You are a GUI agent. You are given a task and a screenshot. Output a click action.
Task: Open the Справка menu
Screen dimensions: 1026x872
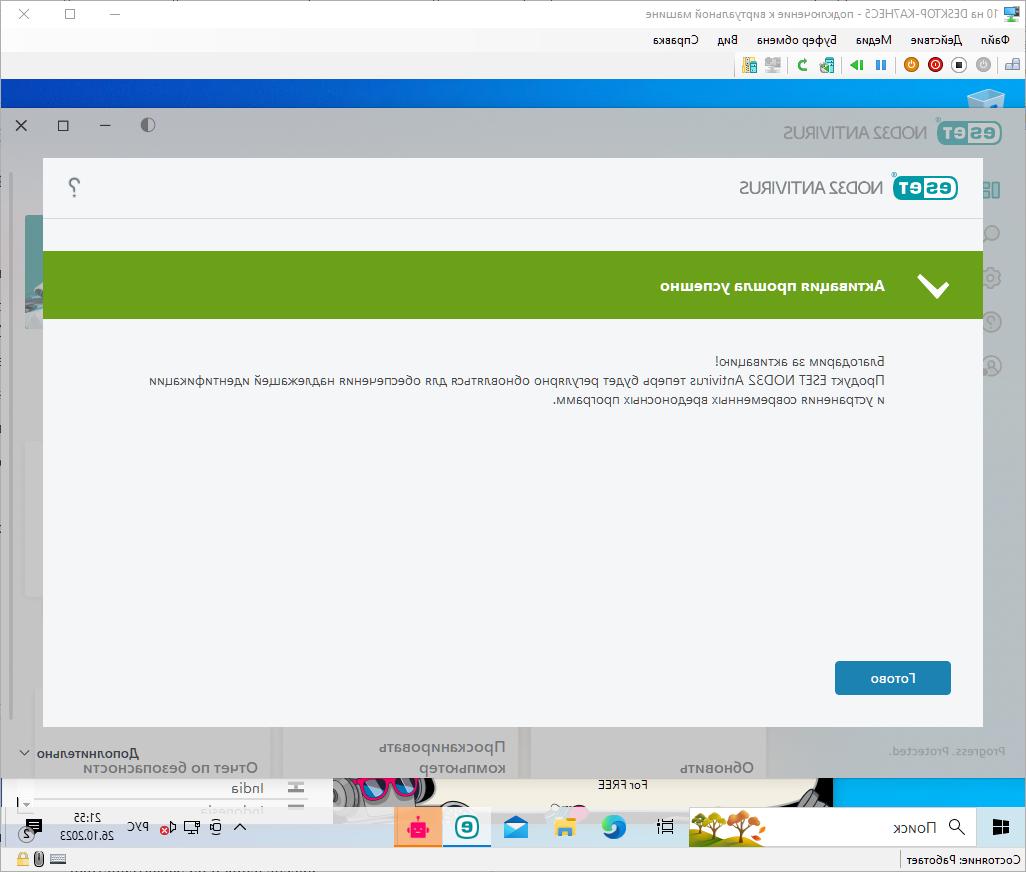pyautogui.click(x=675, y=40)
